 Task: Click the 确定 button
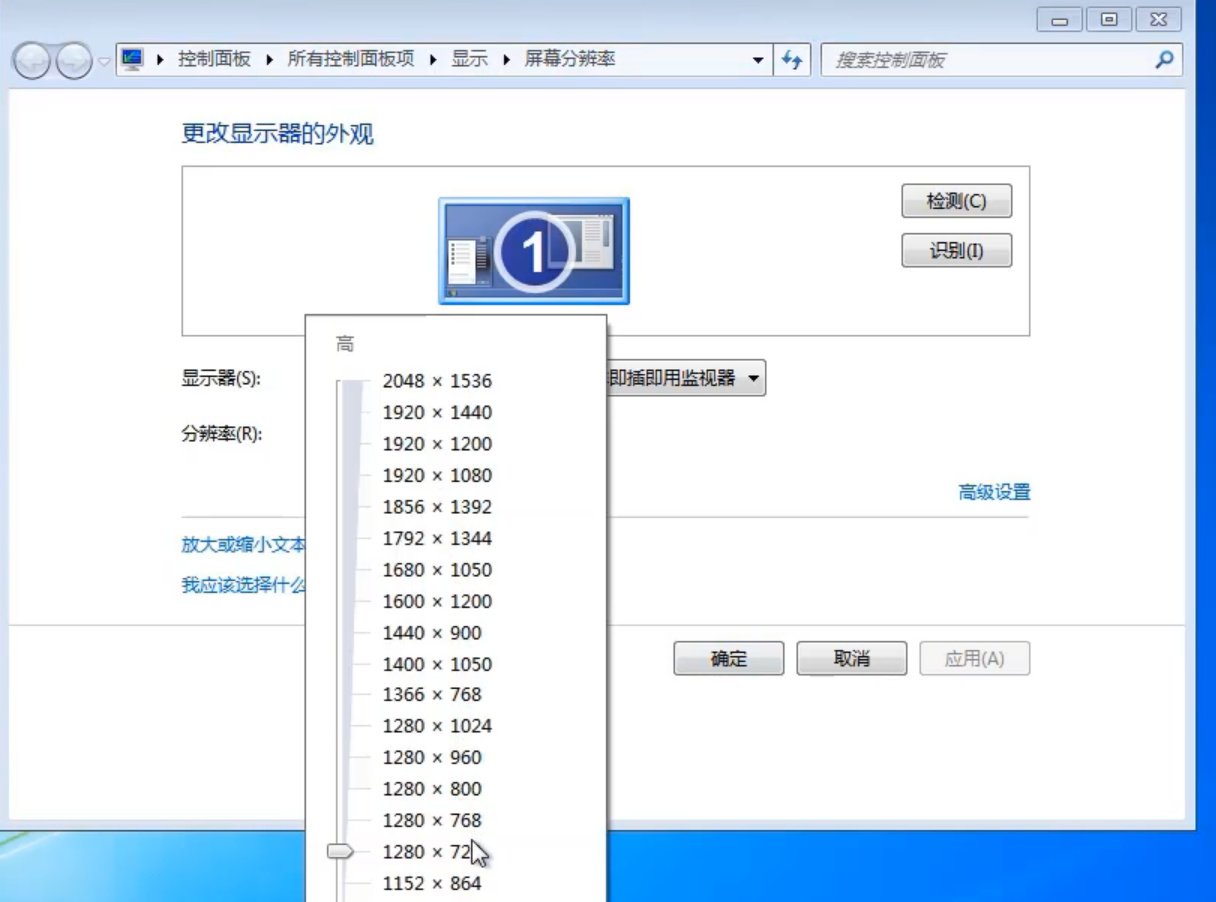[x=728, y=658]
